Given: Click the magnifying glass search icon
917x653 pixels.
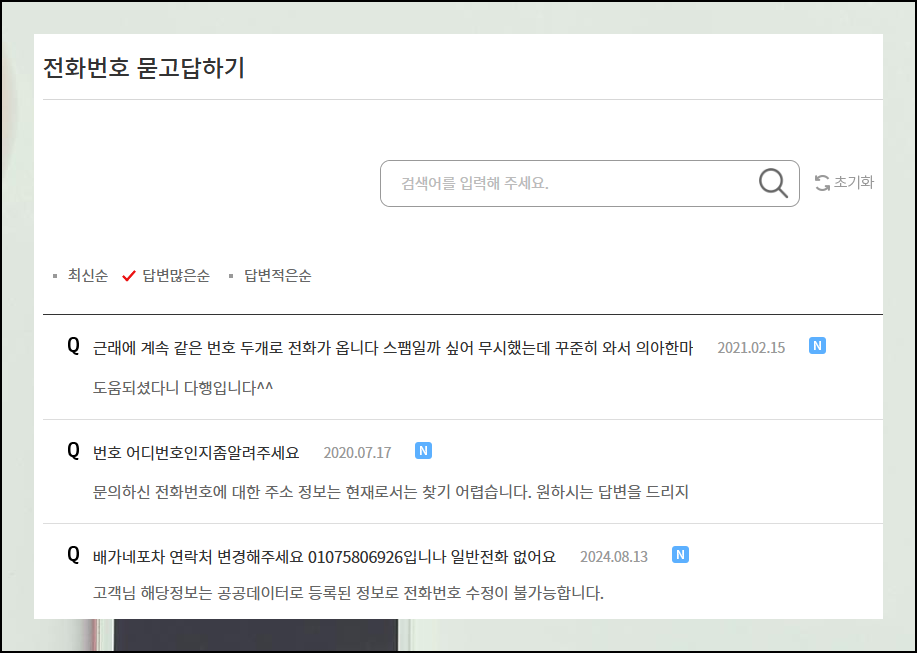Looking at the screenshot, I should click(x=773, y=183).
